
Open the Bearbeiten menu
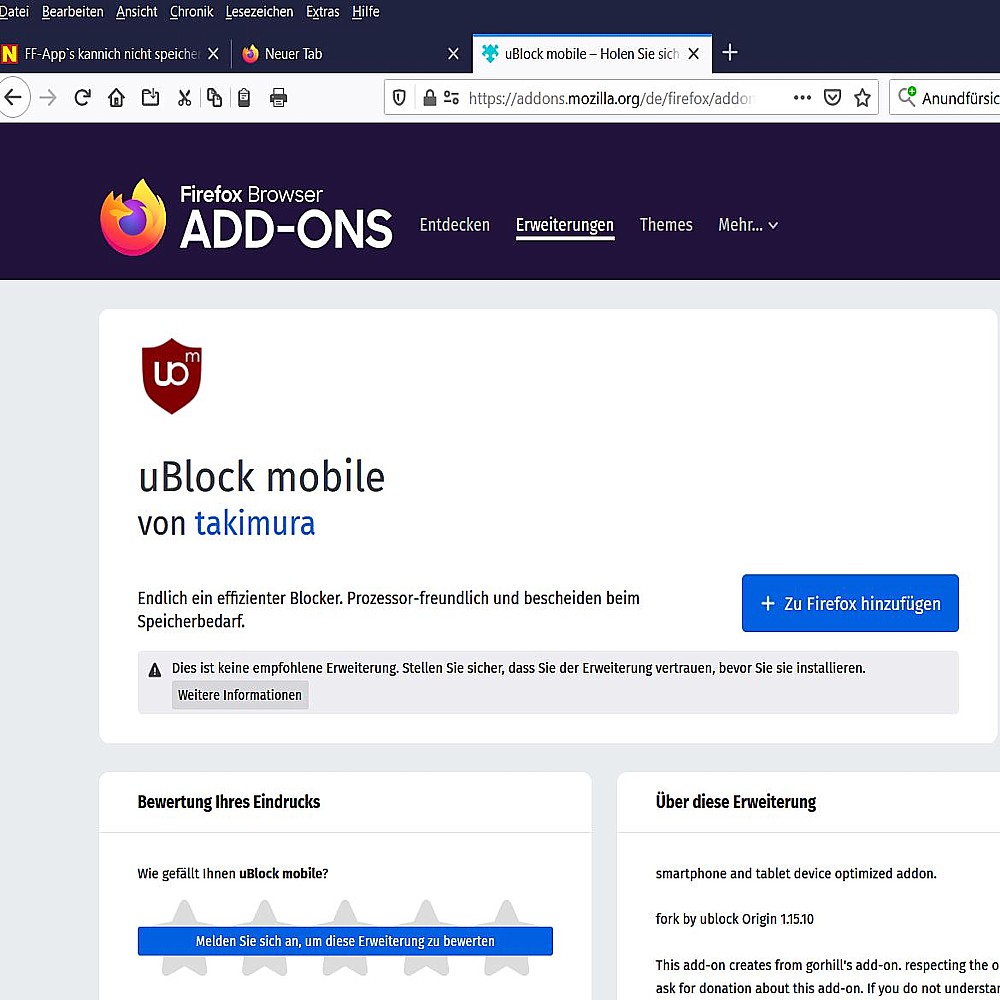coord(73,11)
